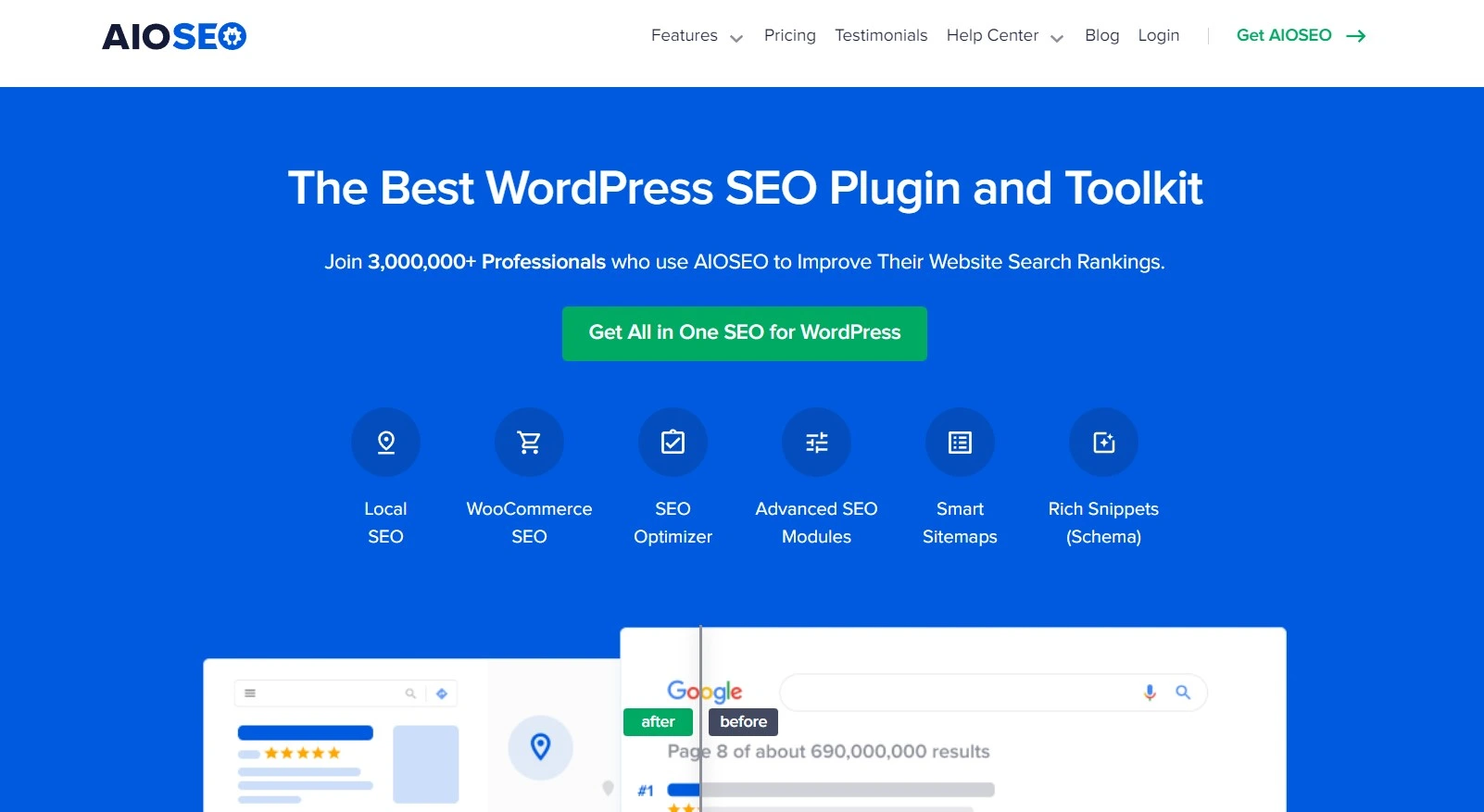Open the Pricing page
The height and width of the screenshot is (812, 1484).
click(789, 36)
